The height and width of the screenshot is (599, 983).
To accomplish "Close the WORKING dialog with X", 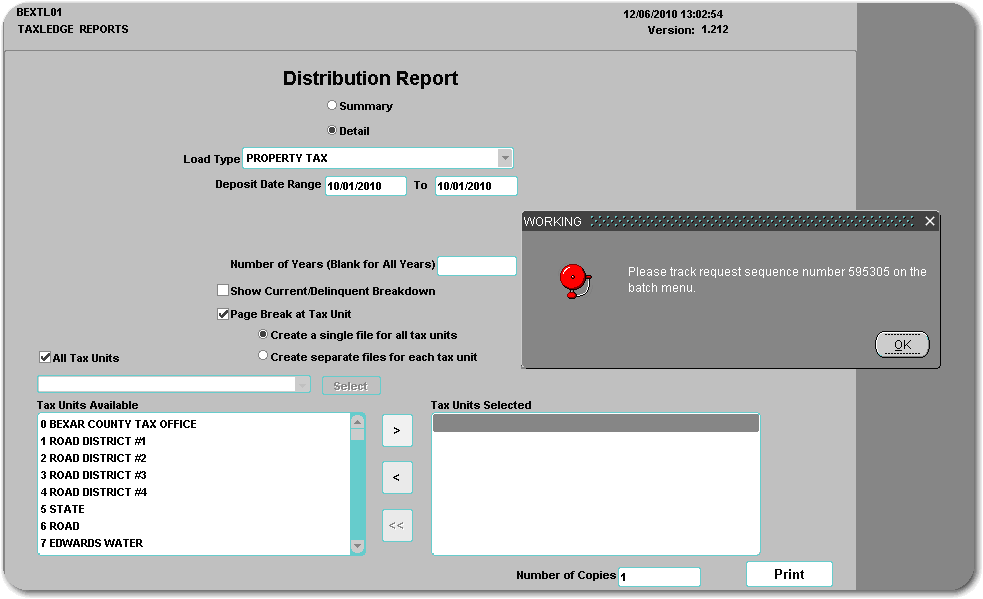I will pyautogui.click(x=929, y=221).
